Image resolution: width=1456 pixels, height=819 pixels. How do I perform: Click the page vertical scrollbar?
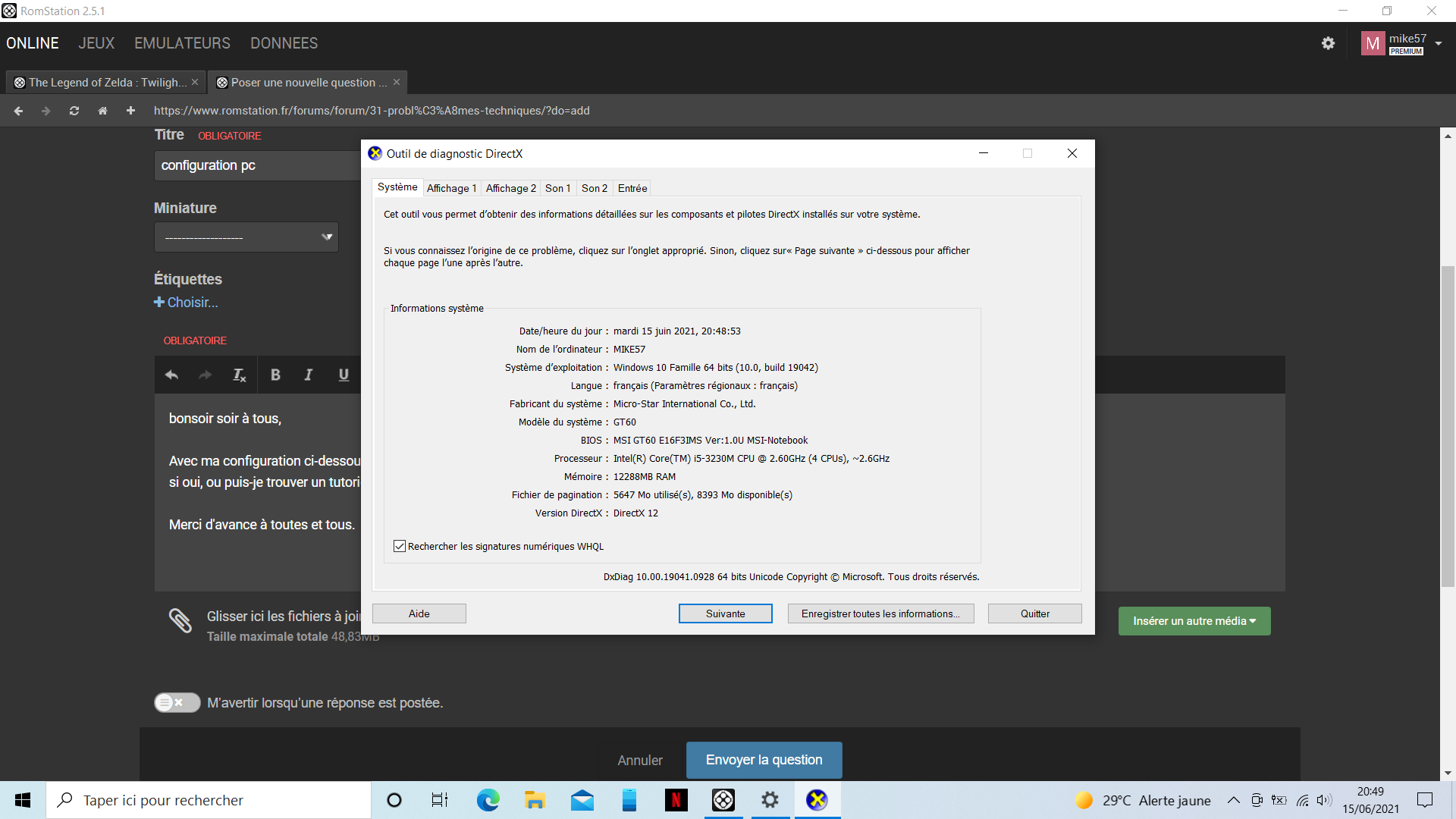[1448, 425]
